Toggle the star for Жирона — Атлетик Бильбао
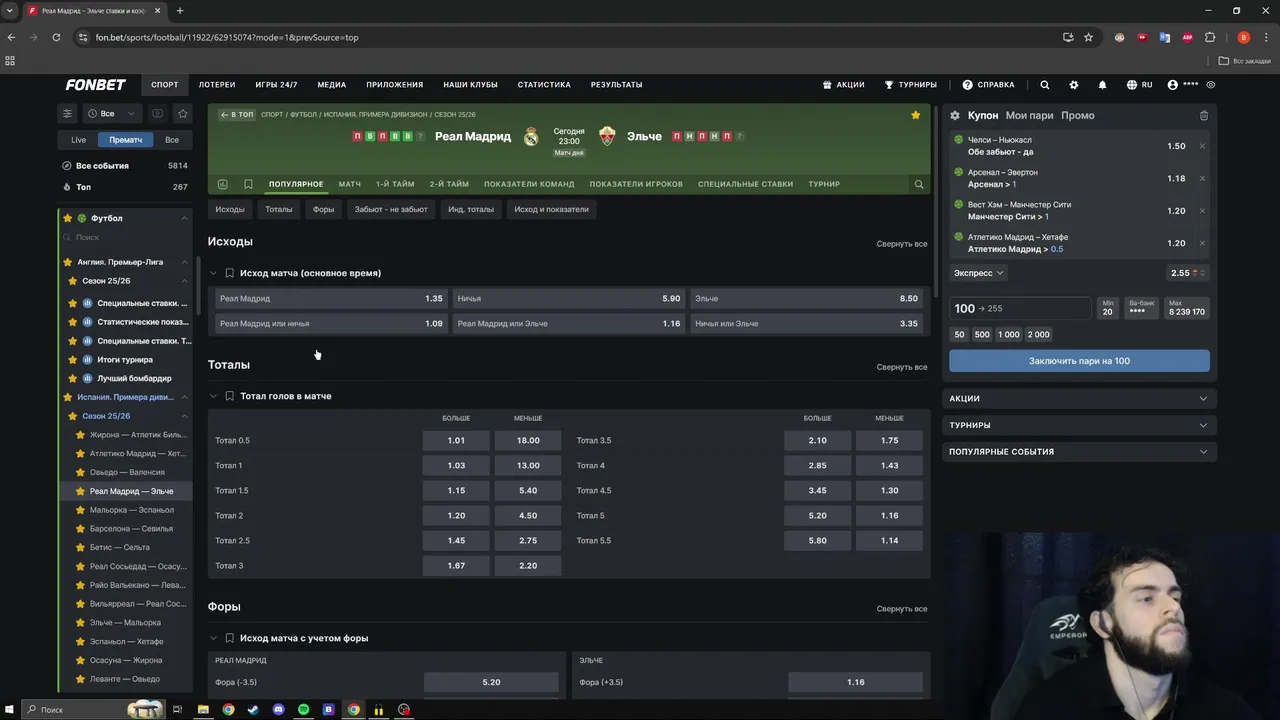 pyautogui.click(x=80, y=435)
